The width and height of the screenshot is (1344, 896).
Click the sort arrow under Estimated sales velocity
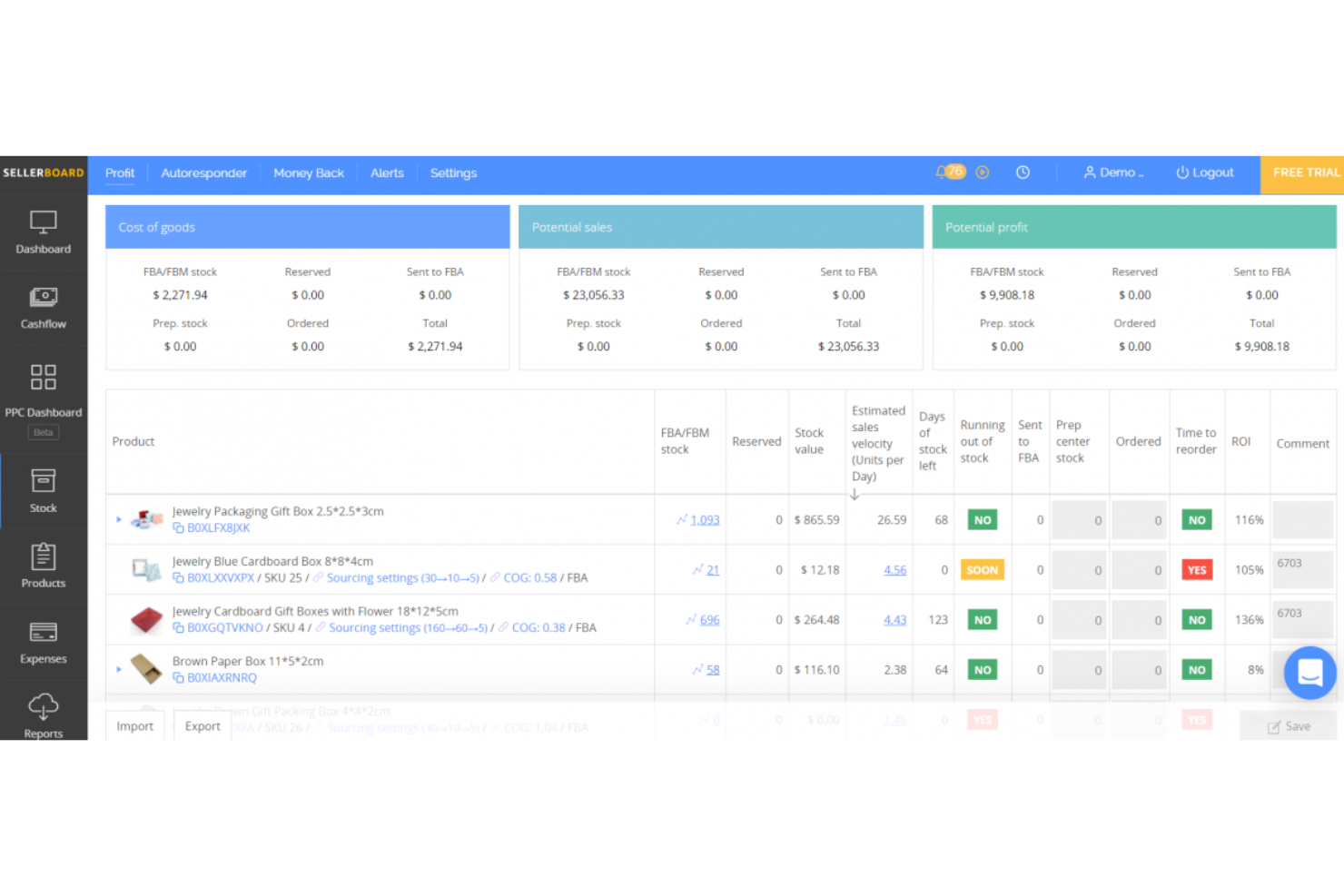point(855,495)
